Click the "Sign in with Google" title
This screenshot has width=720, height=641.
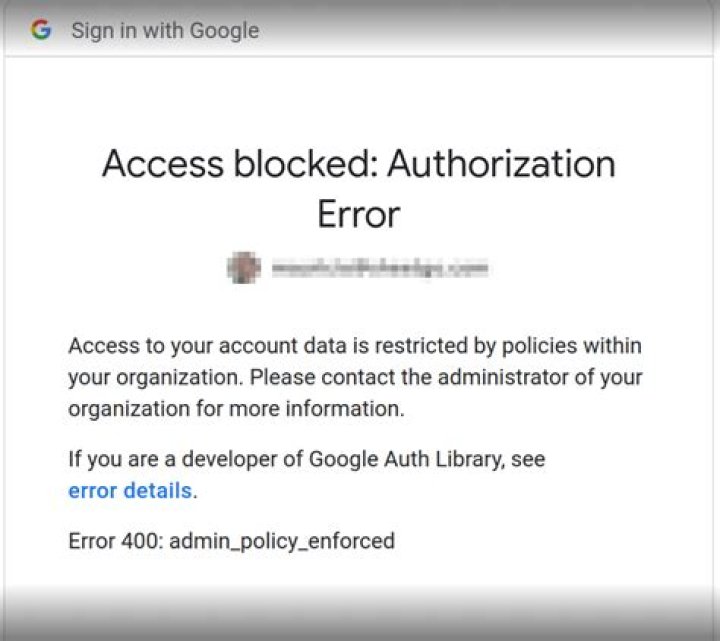click(x=165, y=30)
